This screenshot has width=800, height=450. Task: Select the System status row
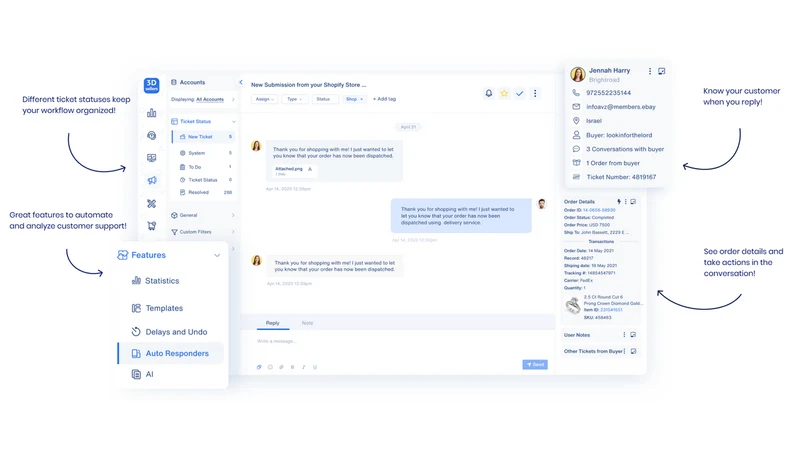point(205,153)
